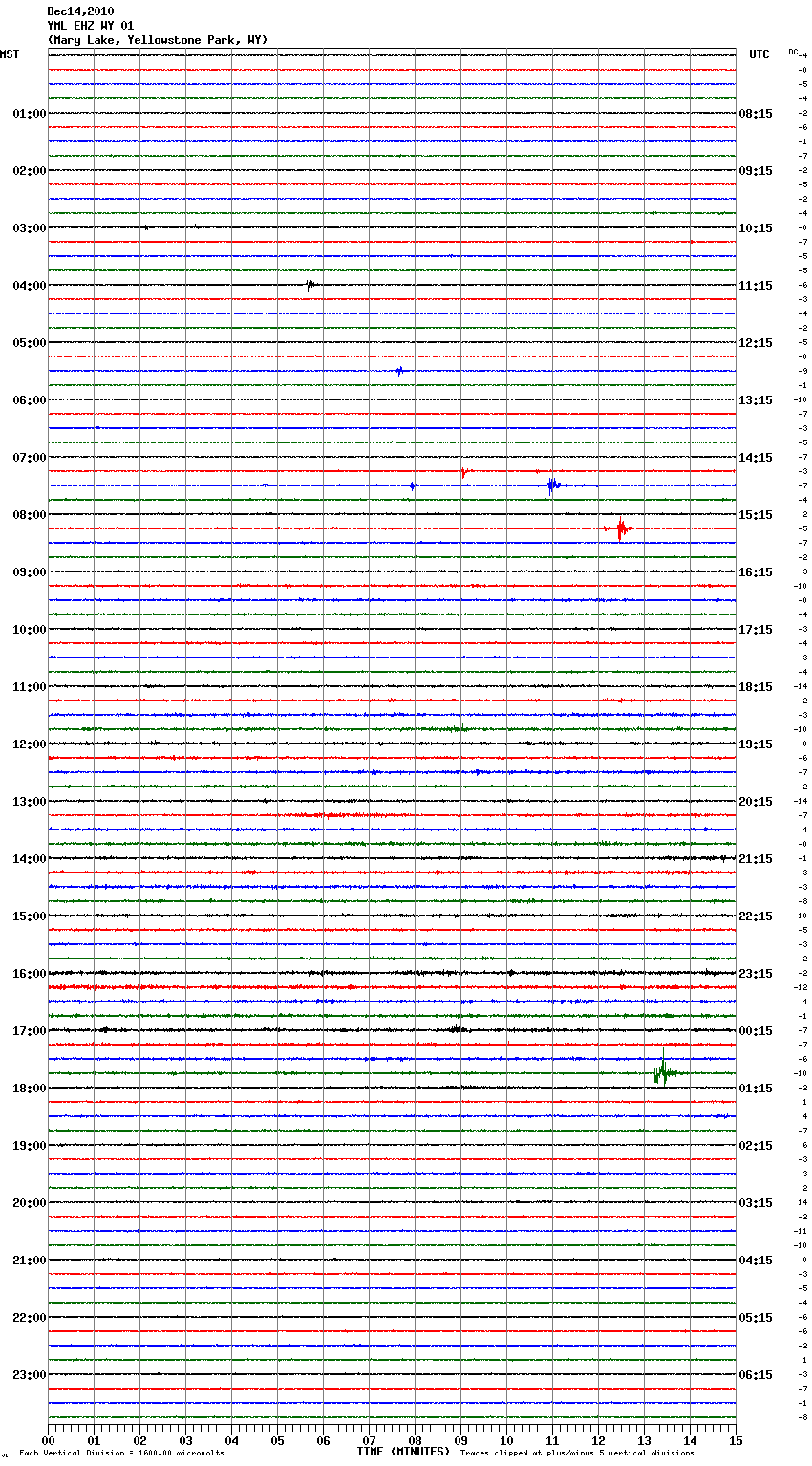812x1466 pixels.
Task: Click station code YML EHZ WY 01
Action: [x=91, y=26]
